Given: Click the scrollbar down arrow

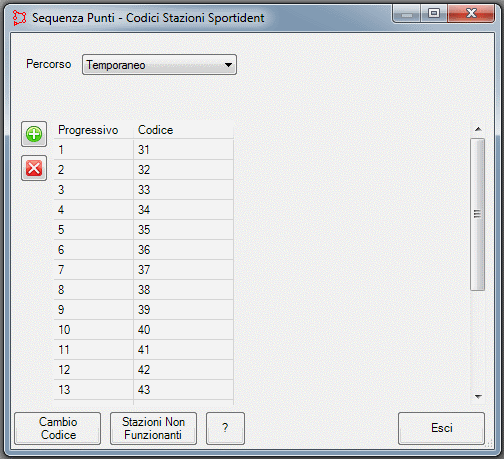Looking at the screenshot, I should [478, 397].
